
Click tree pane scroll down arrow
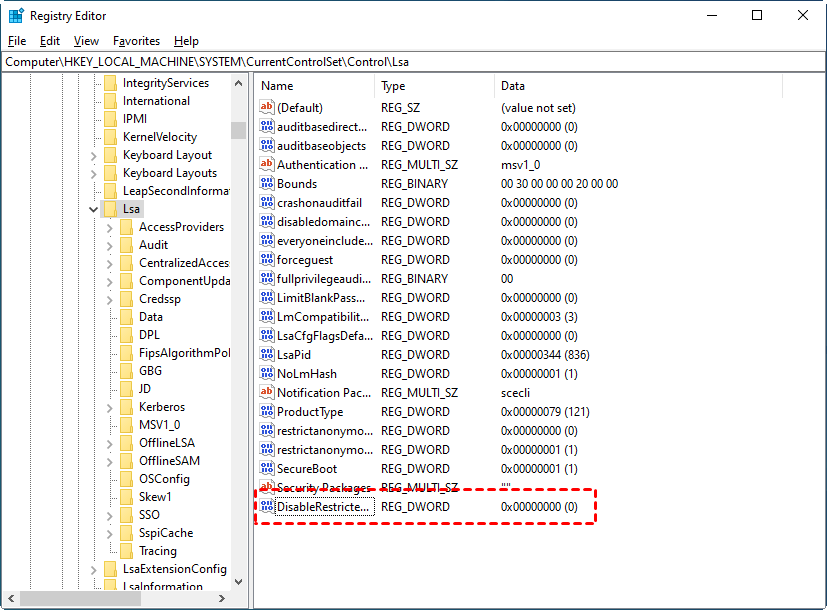[x=238, y=582]
